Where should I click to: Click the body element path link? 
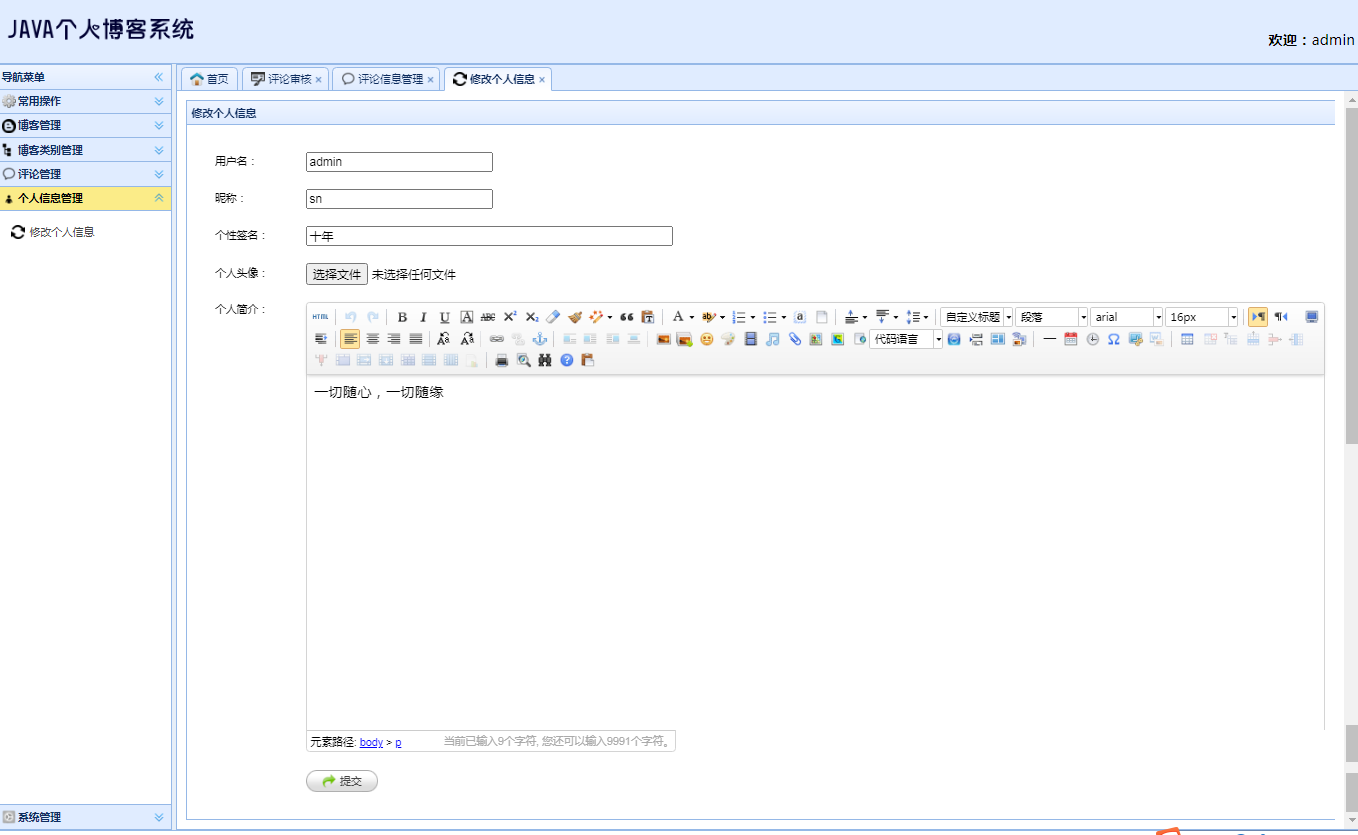371,742
